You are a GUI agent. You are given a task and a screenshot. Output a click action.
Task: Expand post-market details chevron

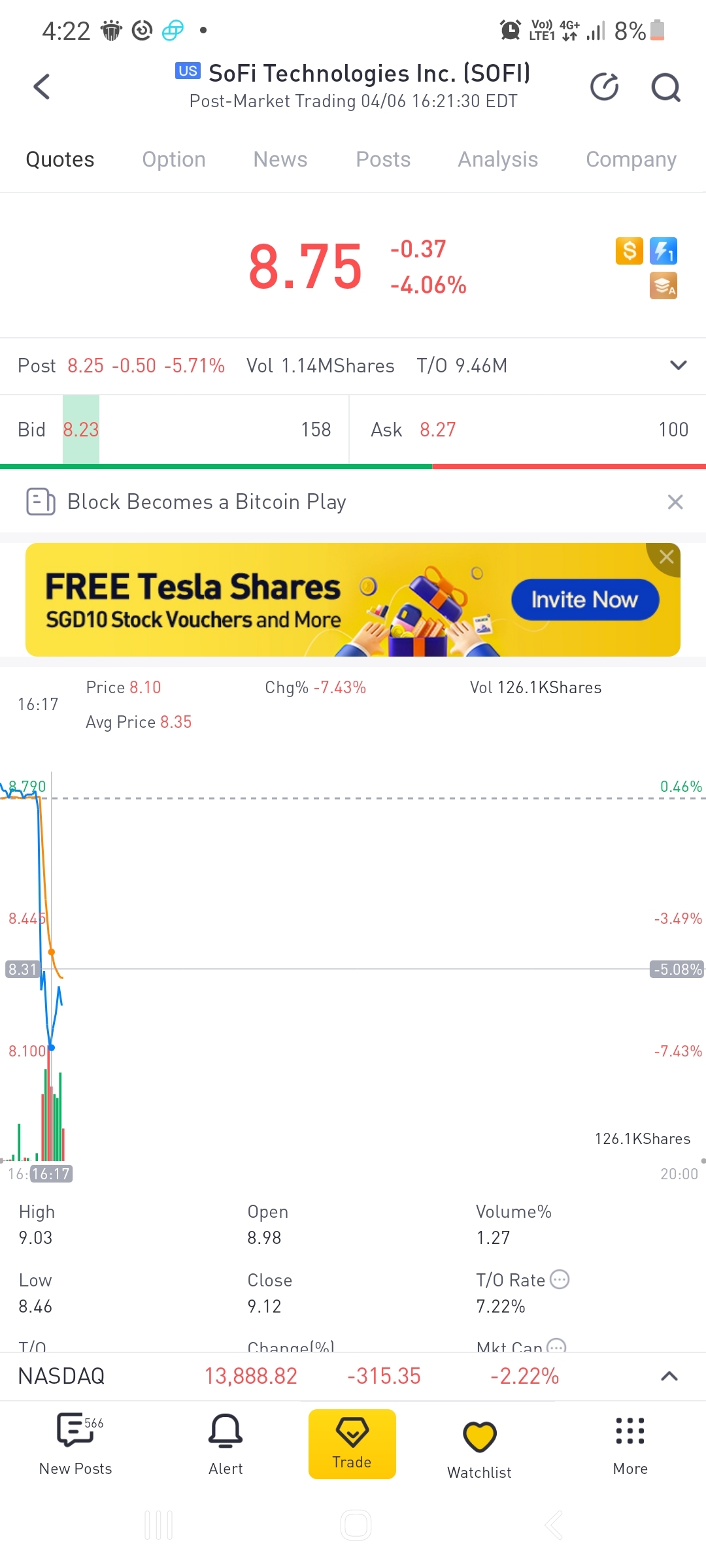tap(679, 365)
